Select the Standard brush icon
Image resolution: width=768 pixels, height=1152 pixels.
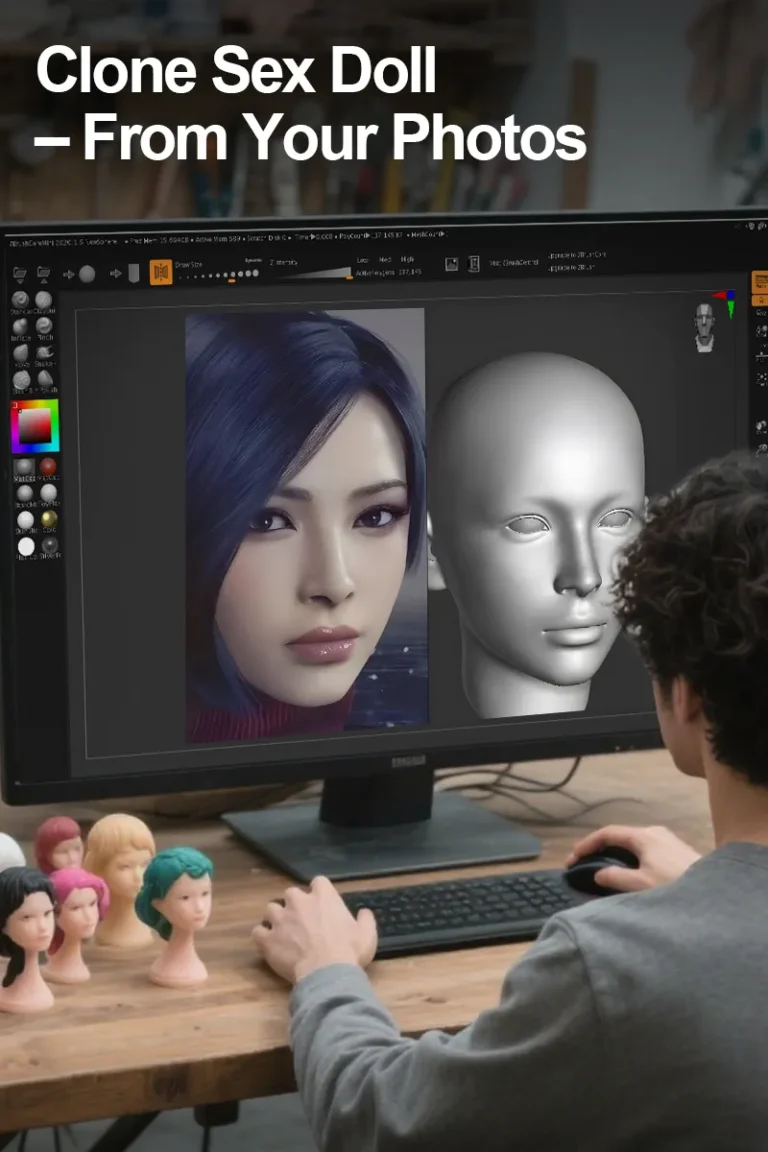20,300
